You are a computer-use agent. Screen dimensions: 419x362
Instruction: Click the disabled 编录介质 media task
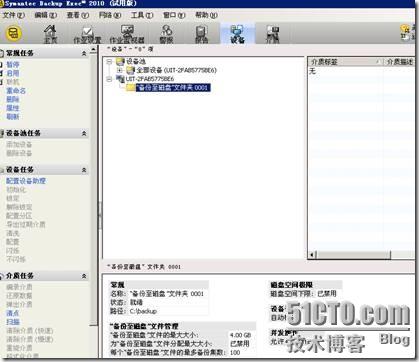(19, 287)
